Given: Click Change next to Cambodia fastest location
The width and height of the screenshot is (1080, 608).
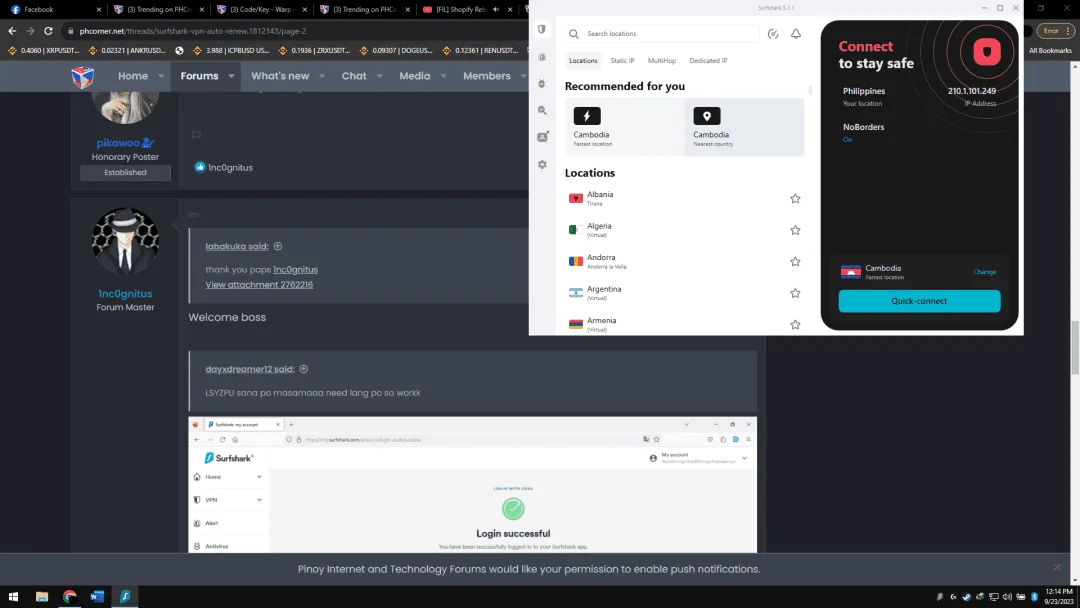Looking at the screenshot, I should pos(984,272).
